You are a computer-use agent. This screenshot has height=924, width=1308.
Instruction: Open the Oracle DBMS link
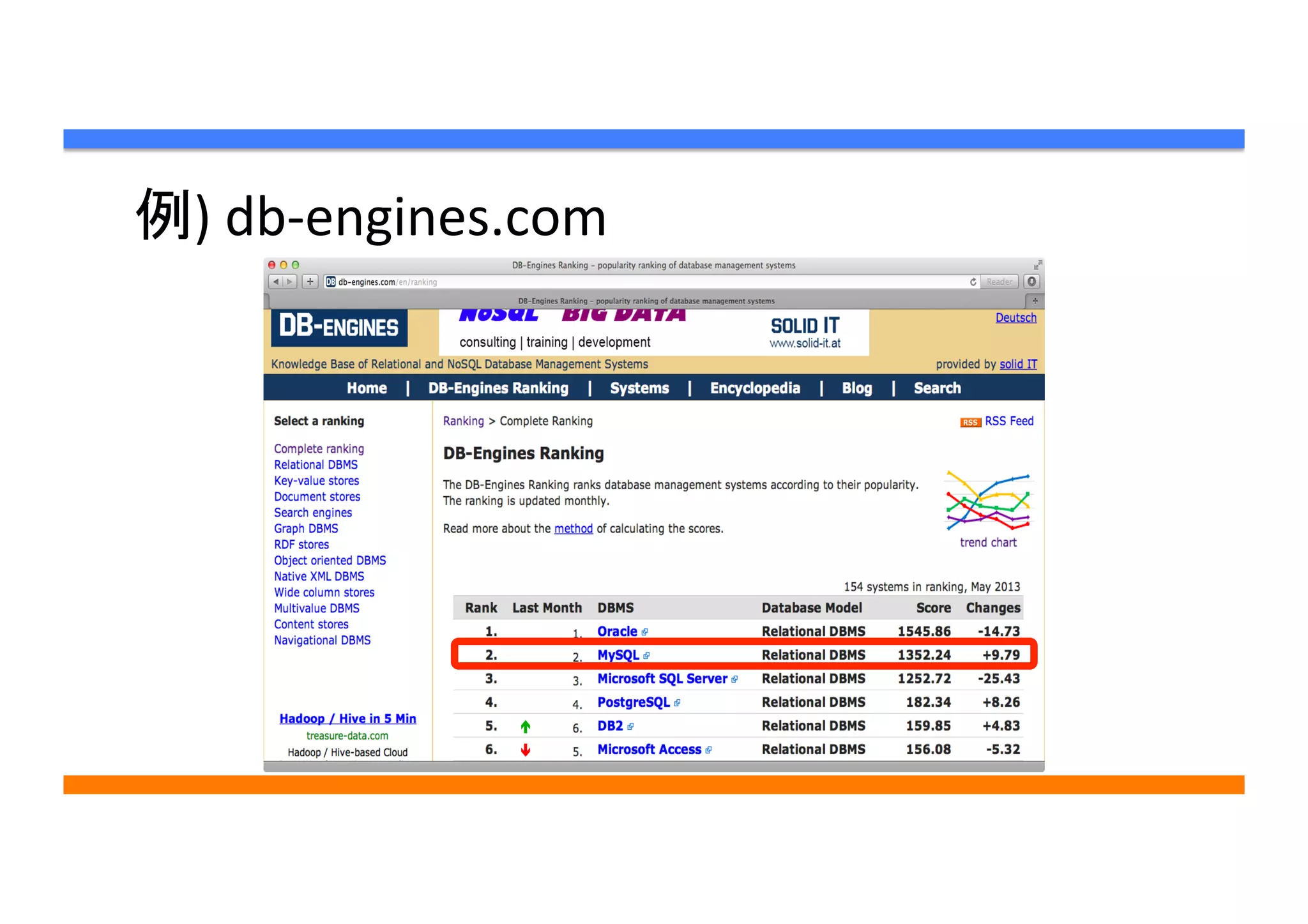[x=617, y=632]
